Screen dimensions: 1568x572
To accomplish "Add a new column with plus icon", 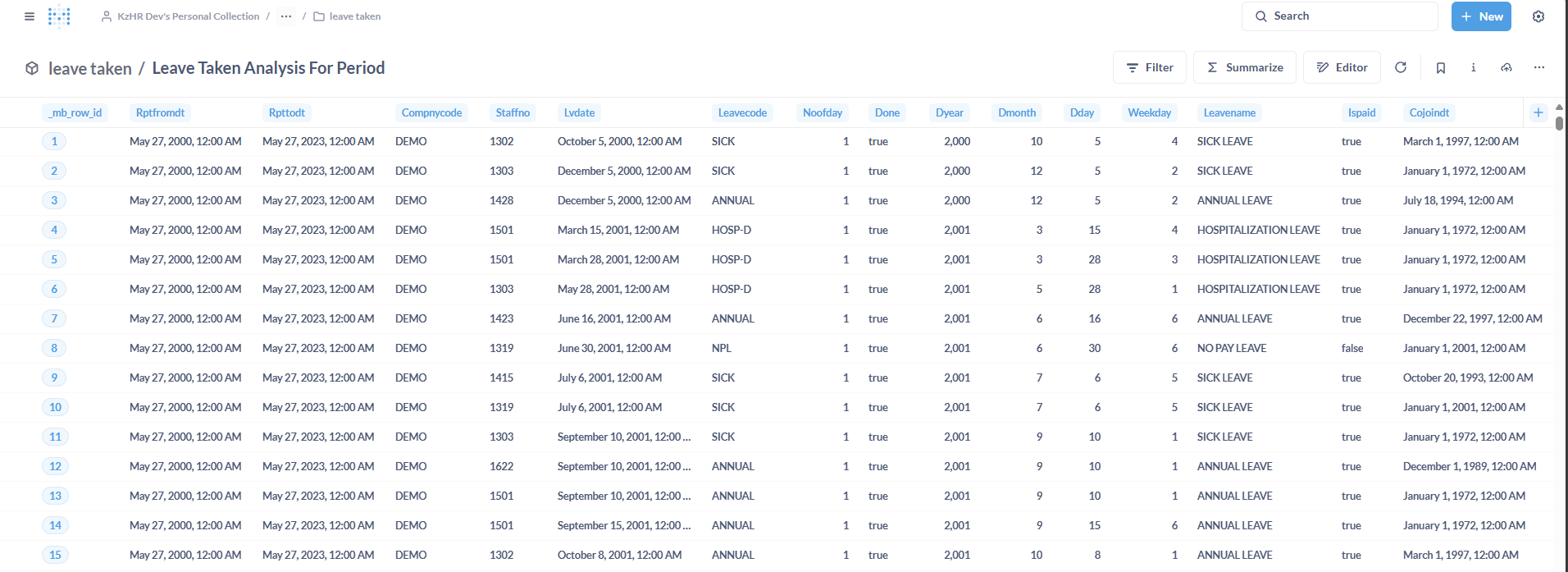I will (x=1538, y=112).
